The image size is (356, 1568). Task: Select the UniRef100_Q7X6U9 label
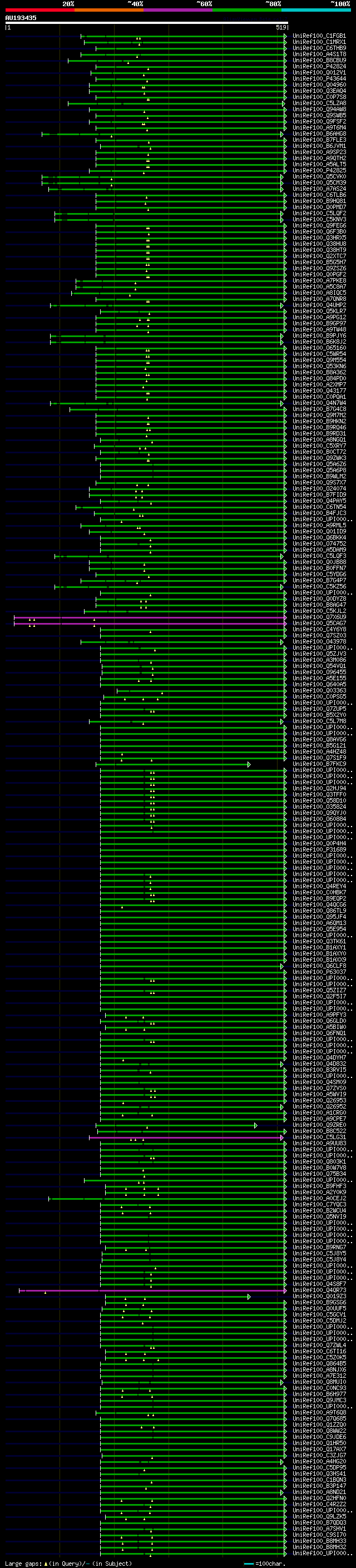(x=319, y=617)
